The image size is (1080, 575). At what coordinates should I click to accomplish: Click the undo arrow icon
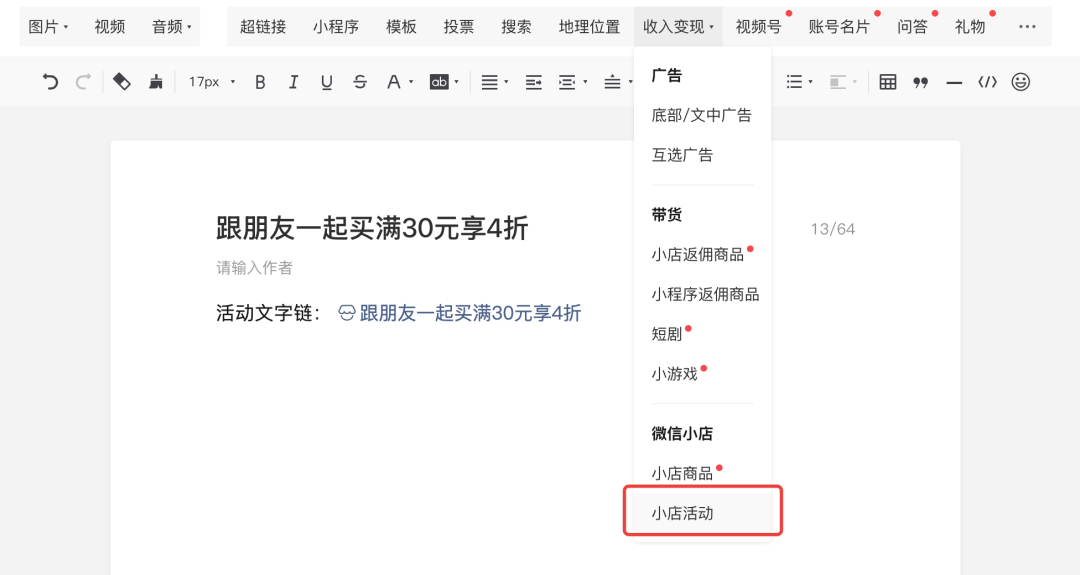tap(50, 82)
